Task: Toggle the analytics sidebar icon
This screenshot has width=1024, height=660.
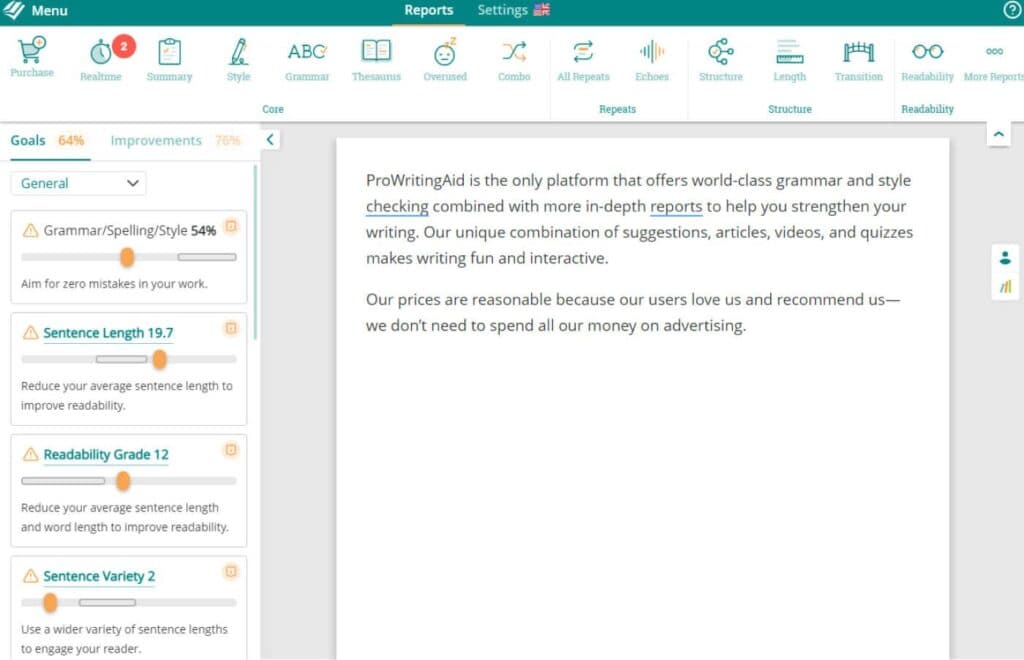Action: click(1005, 287)
